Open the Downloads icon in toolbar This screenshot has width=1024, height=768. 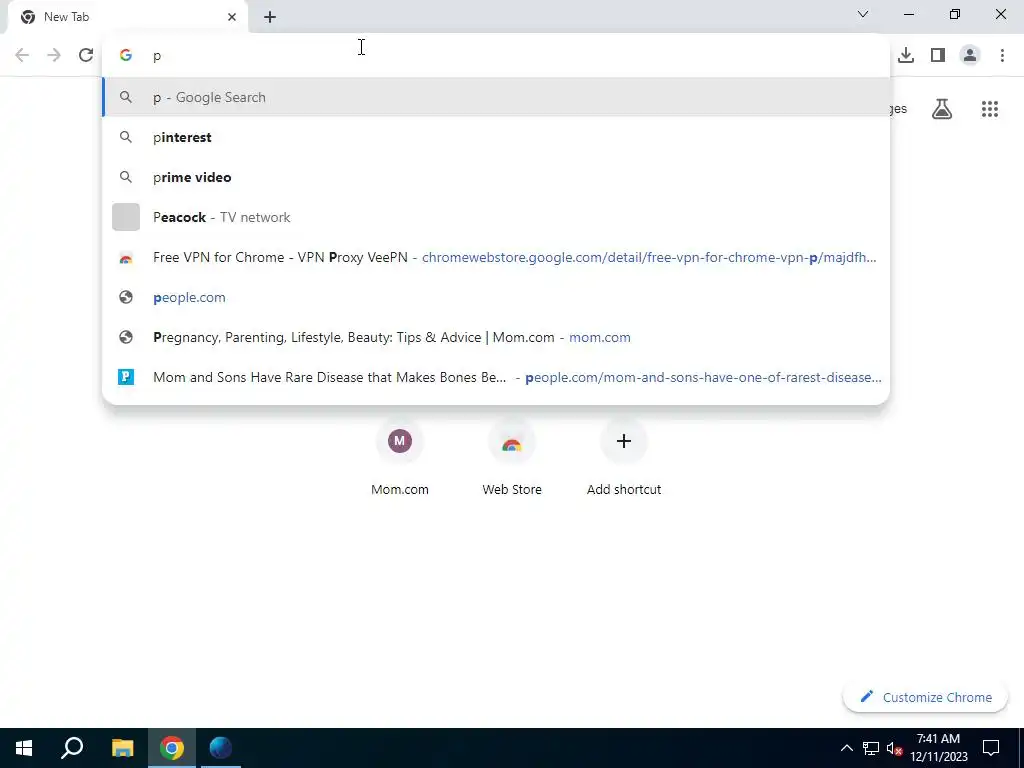pyautogui.click(x=906, y=55)
